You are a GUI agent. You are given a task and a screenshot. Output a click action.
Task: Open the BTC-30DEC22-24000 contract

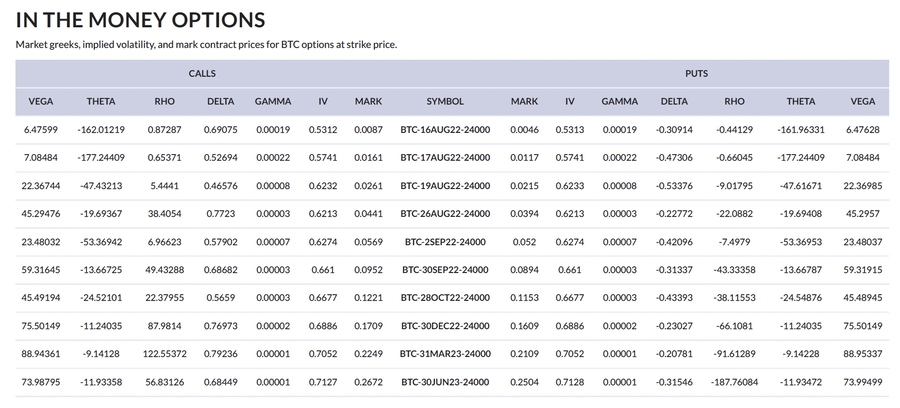tap(445, 325)
